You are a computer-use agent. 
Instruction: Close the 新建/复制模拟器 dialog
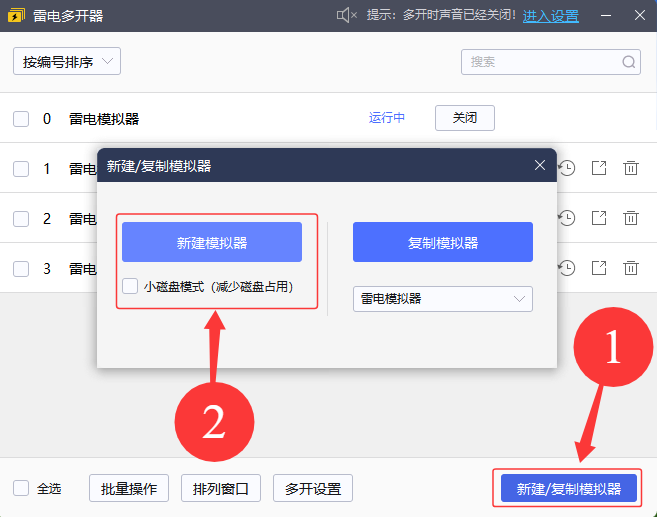tap(540, 165)
